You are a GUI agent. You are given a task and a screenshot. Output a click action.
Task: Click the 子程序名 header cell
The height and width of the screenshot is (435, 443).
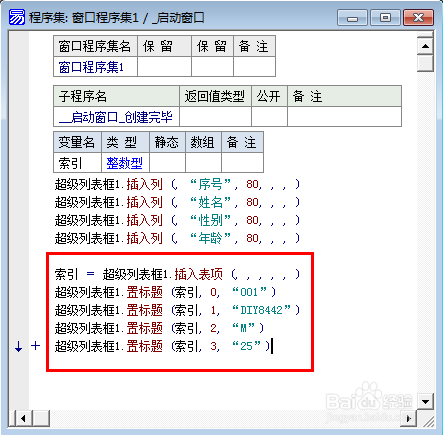coord(116,96)
